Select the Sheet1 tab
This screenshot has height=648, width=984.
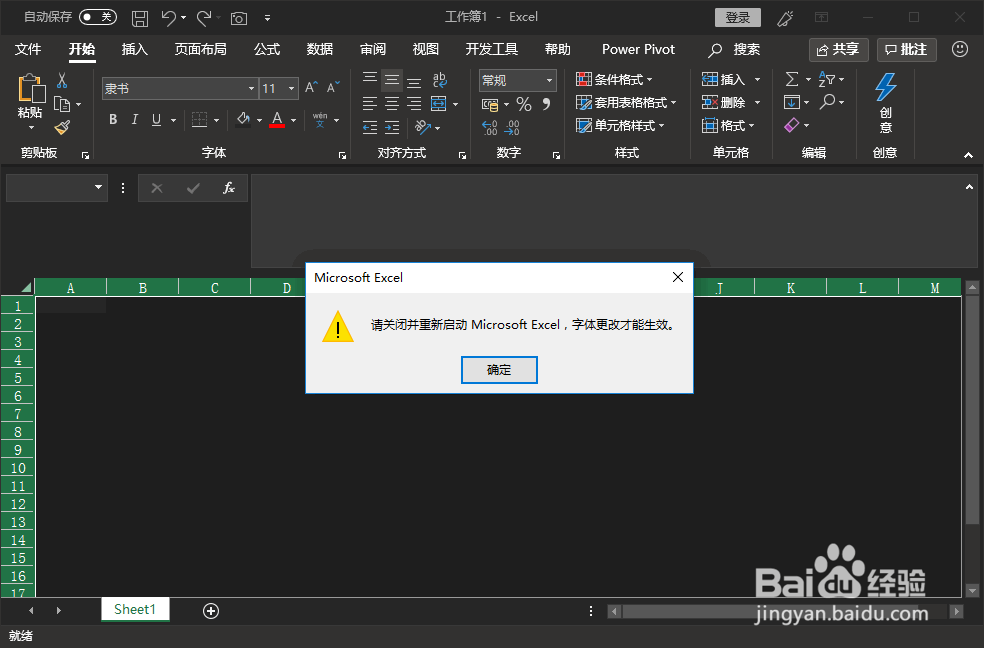pyautogui.click(x=135, y=609)
